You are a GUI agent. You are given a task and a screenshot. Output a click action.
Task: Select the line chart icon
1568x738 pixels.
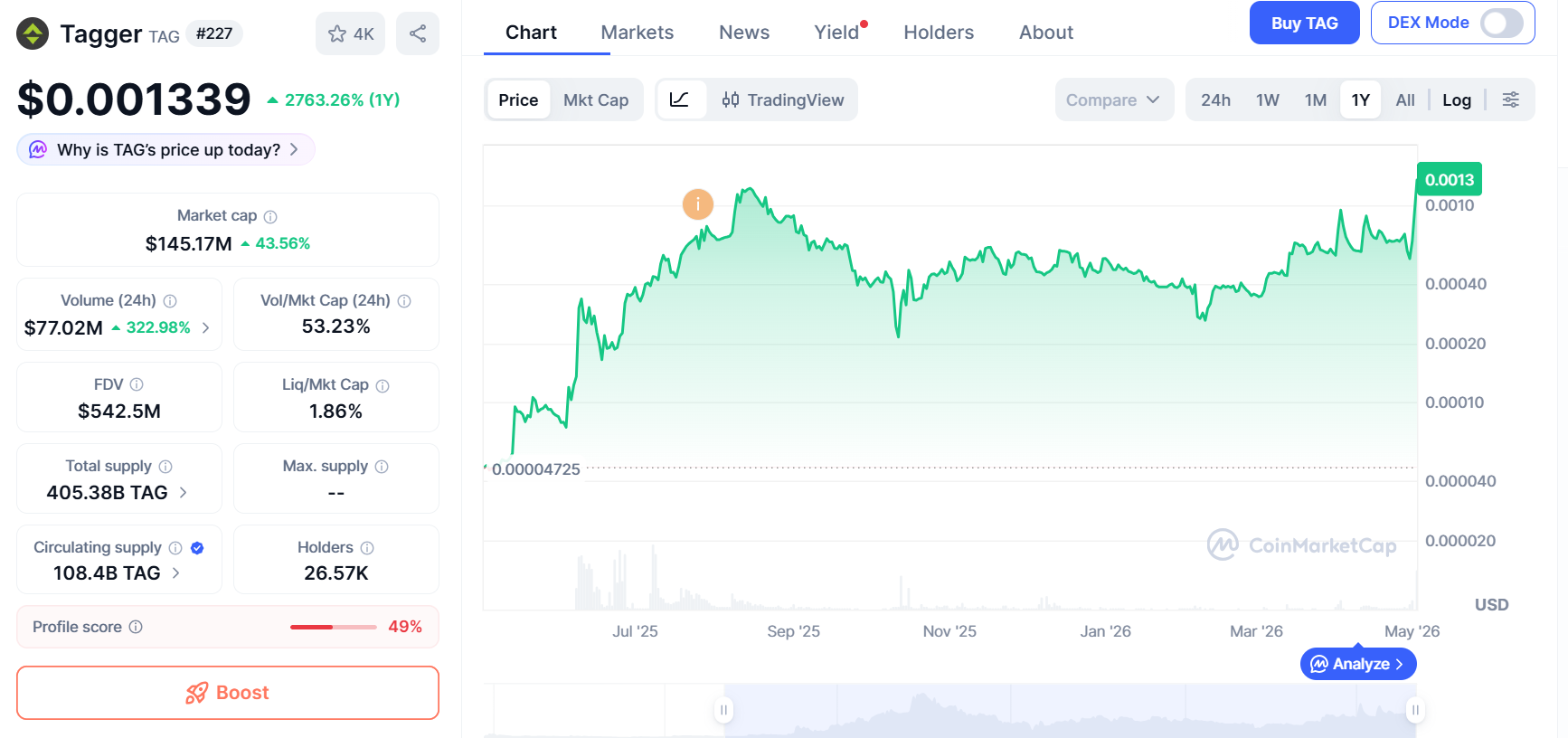680,99
